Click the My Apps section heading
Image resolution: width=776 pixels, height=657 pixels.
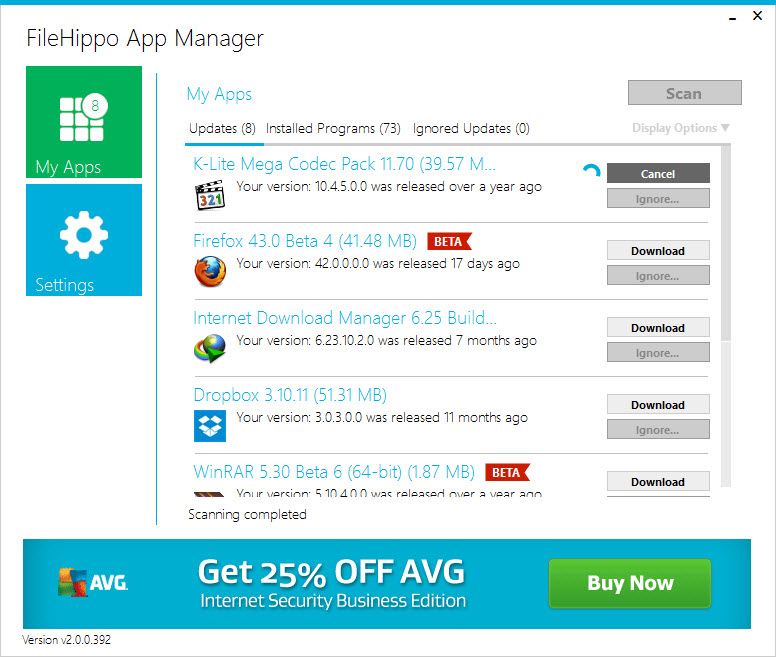[x=219, y=94]
